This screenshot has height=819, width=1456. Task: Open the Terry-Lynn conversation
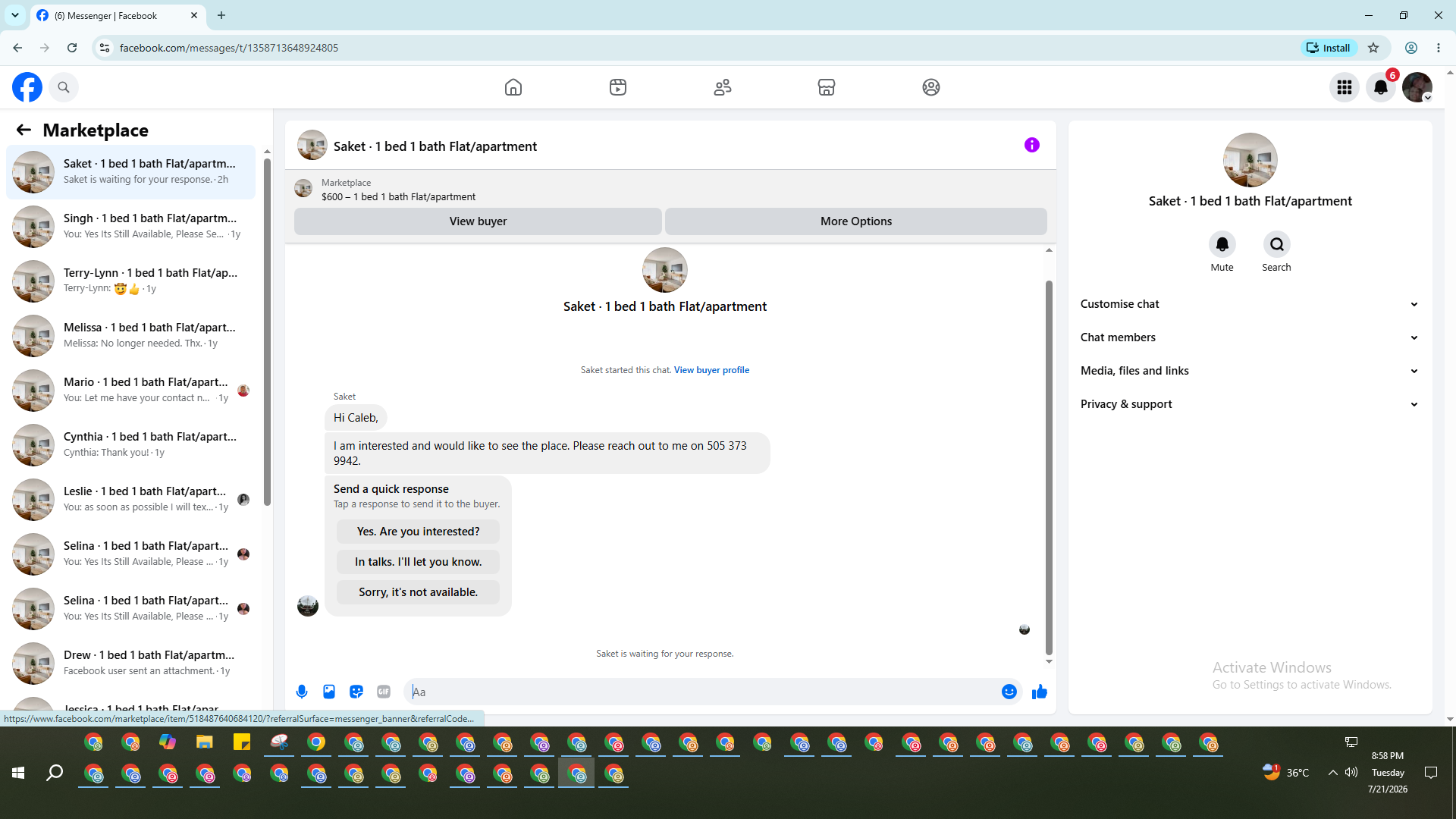click(x=130, y=281)
